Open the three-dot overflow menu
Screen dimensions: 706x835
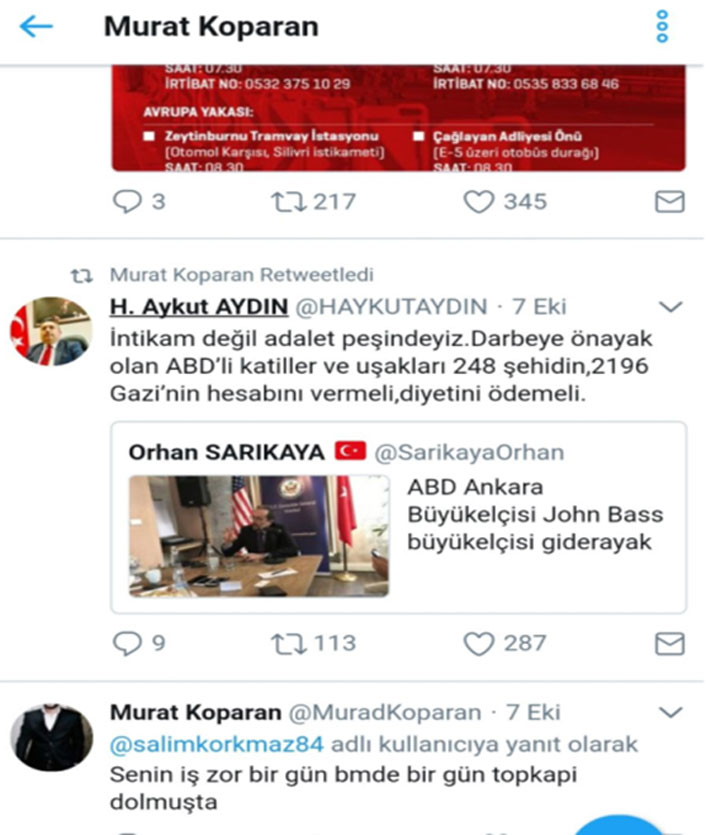662,26
